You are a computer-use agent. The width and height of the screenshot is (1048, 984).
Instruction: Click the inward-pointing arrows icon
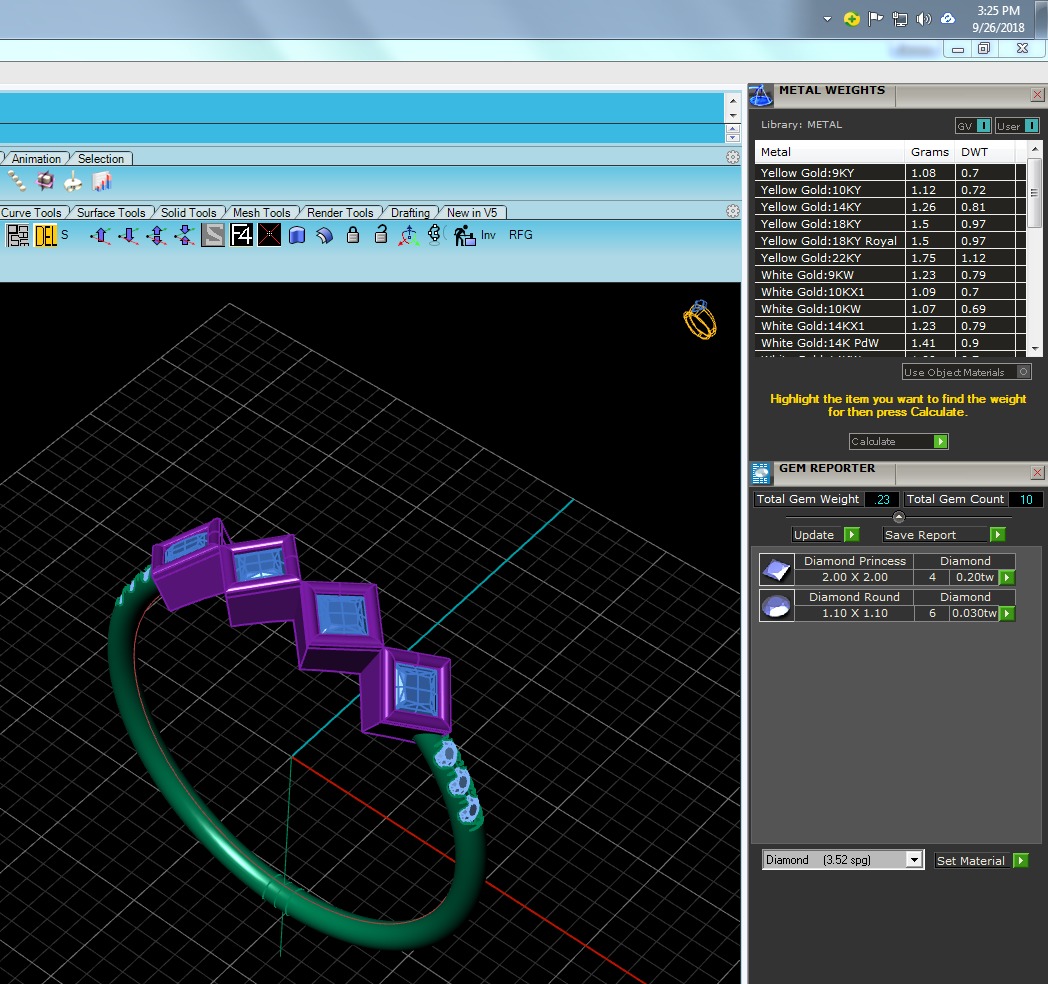tap(184, 235)
